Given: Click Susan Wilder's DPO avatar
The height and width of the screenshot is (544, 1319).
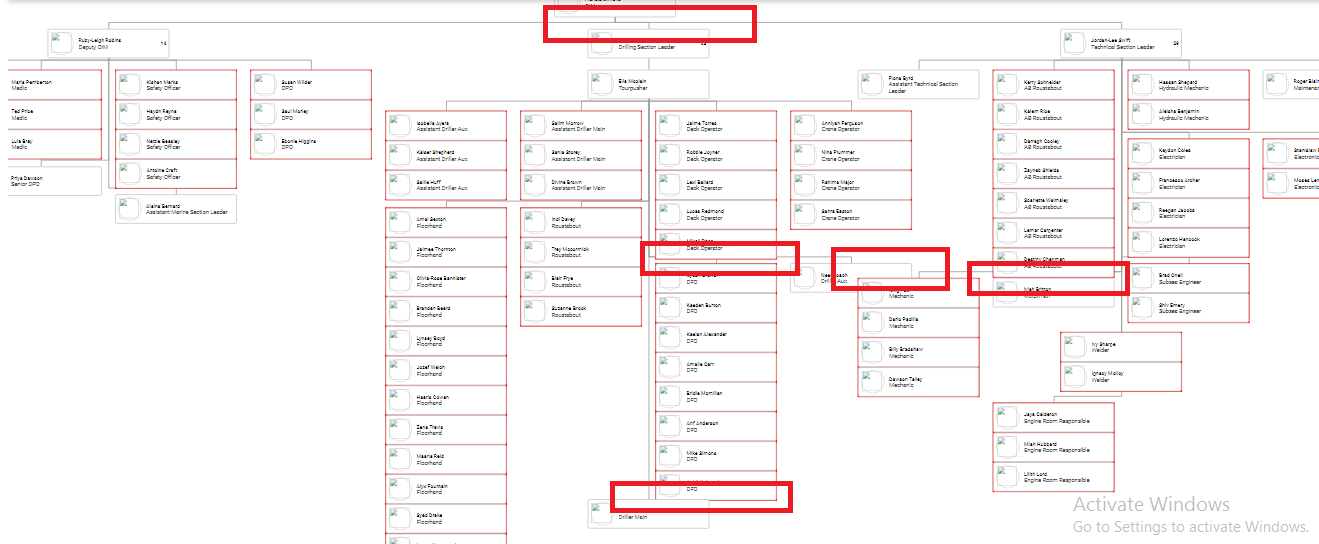Looking at the screenshot, I should (265, 84).
